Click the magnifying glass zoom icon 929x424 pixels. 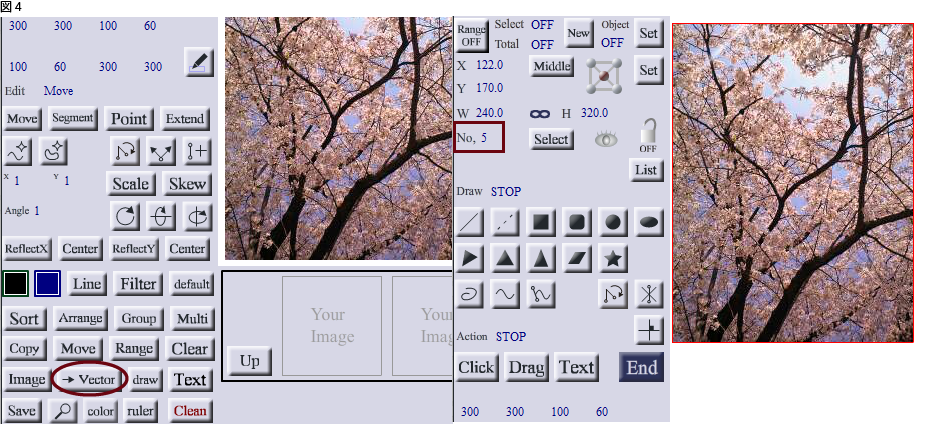coord(63,410)
